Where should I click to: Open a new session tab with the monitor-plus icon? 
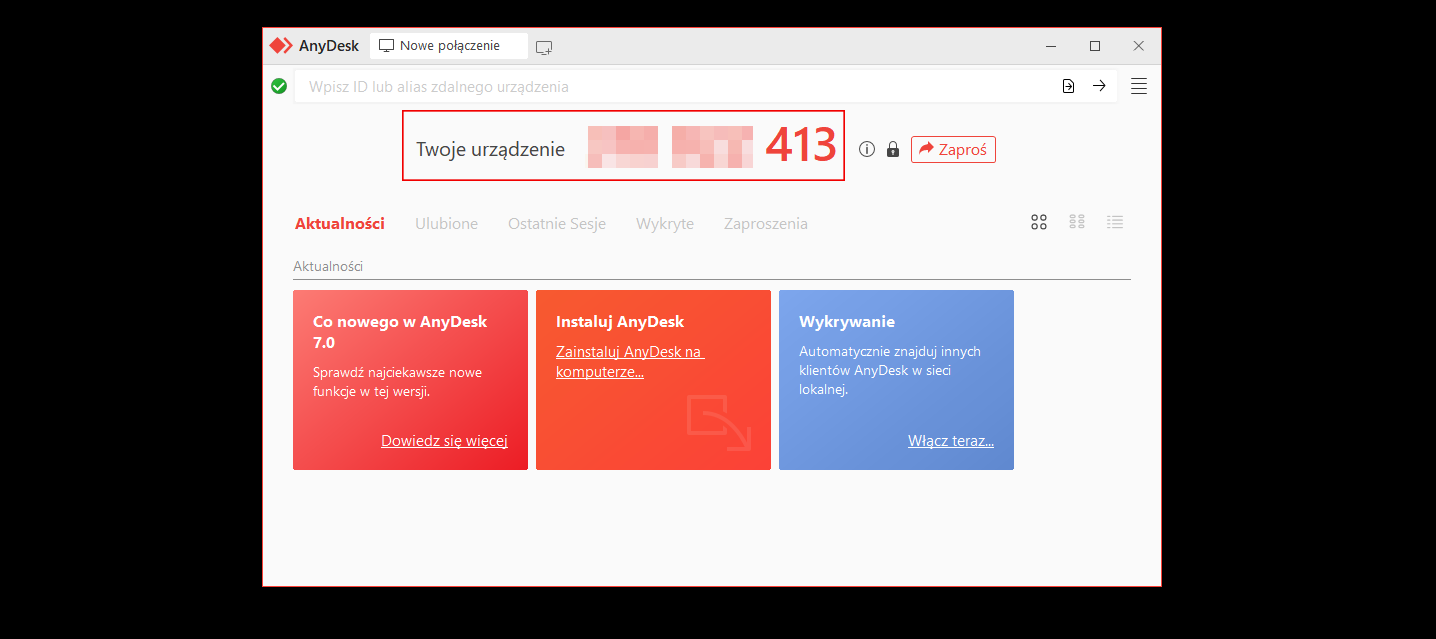coord(544,46)
